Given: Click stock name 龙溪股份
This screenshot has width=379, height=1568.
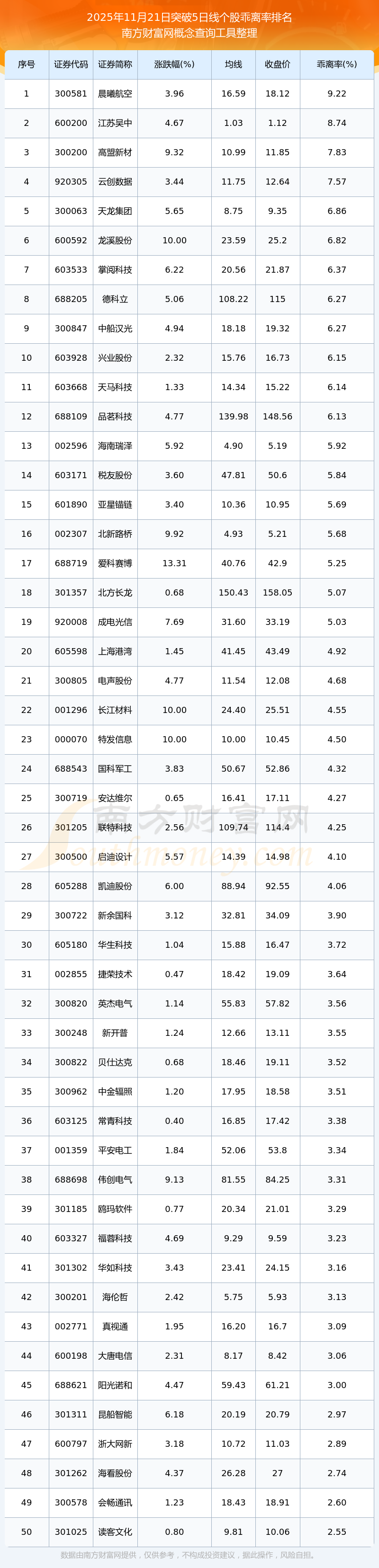Looking at the screenshot, I should pos(115,241).
